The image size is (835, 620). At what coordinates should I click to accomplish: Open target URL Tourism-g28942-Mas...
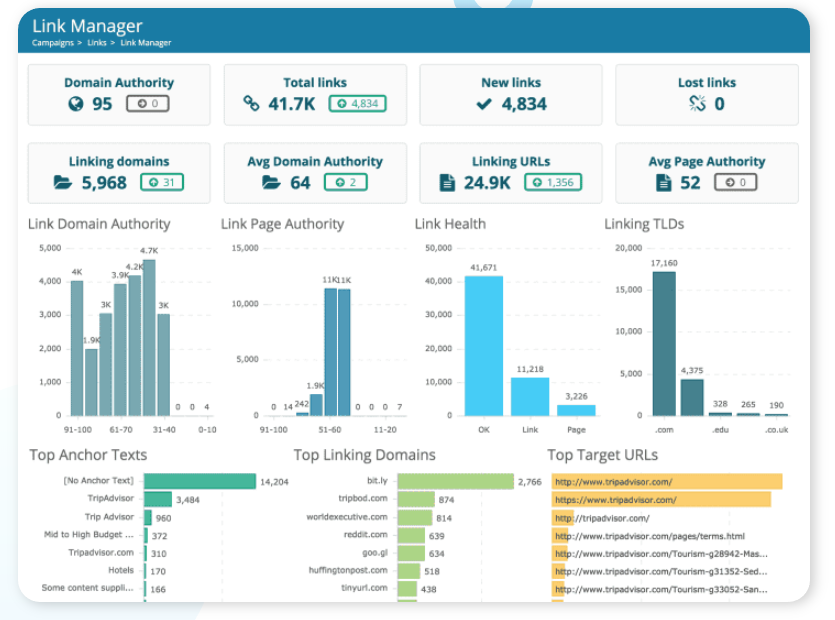(661, 553)
